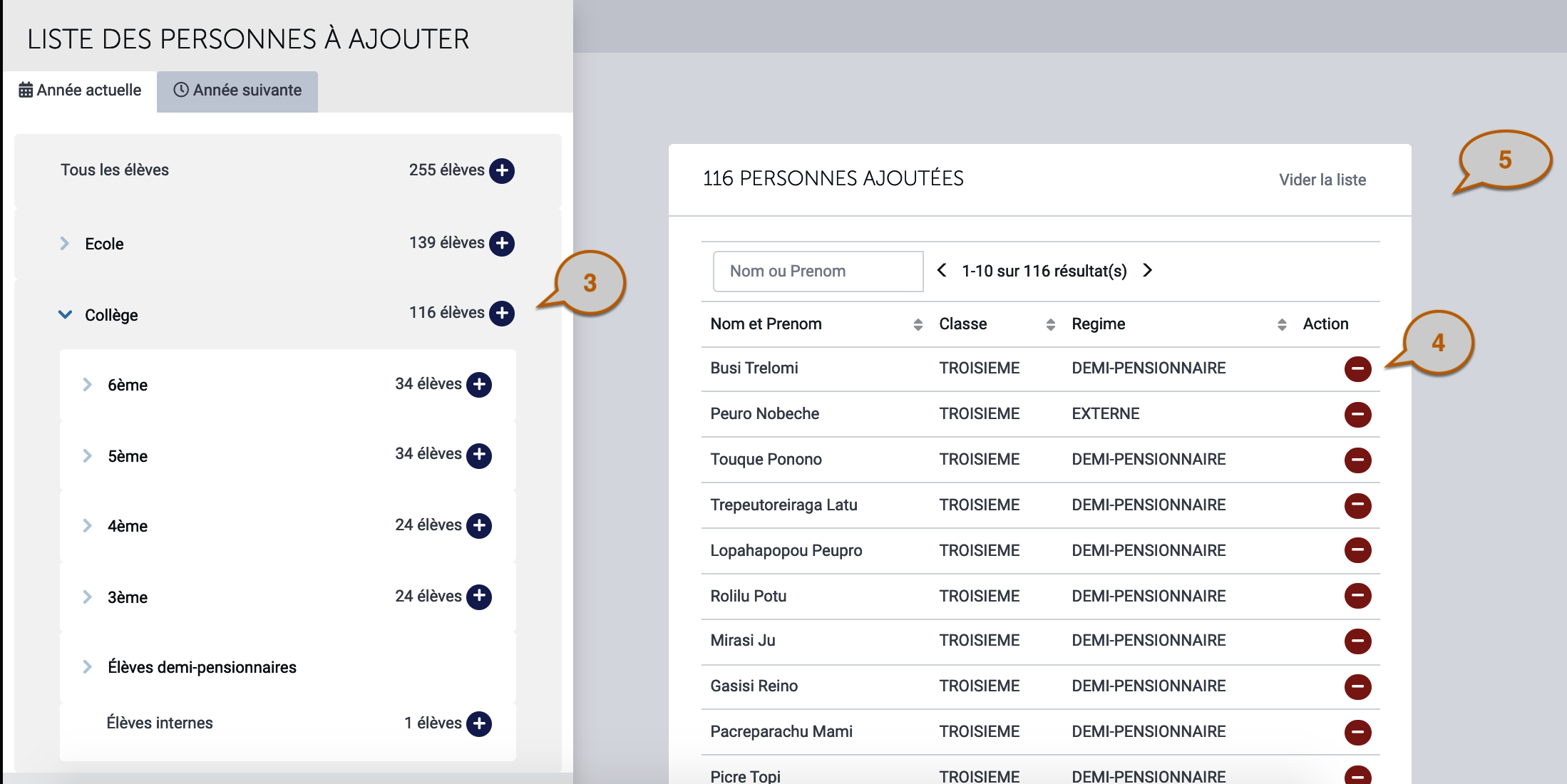Remove Pacreparachu Mami from the list
The height and width of the screenshot is (784, 1567).
1357,732
